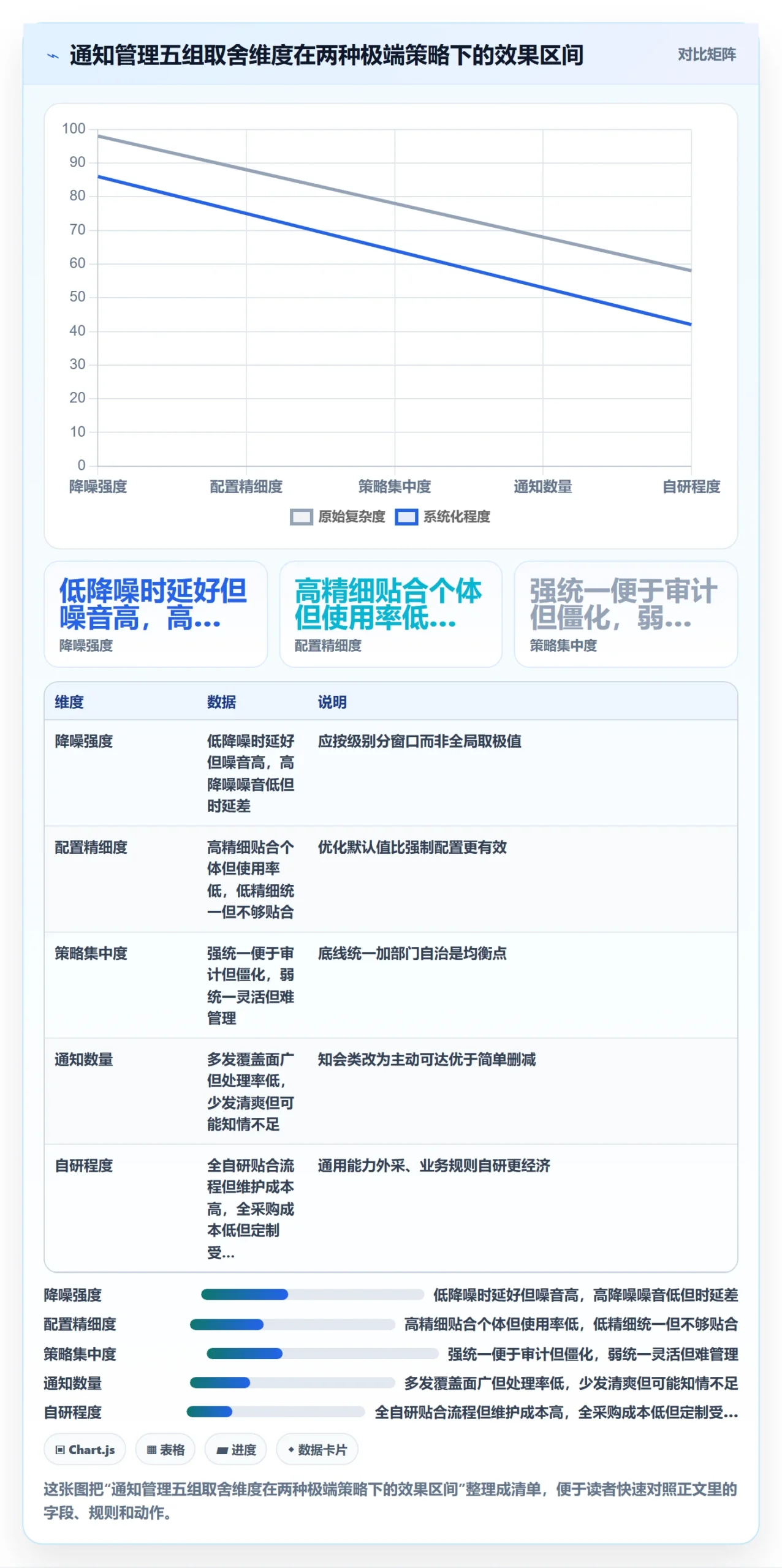Viewport: 782px width, 1568px height.
Task: Click the 通知数量 x-axis label on chart
Action: click(x=543, y=487)
